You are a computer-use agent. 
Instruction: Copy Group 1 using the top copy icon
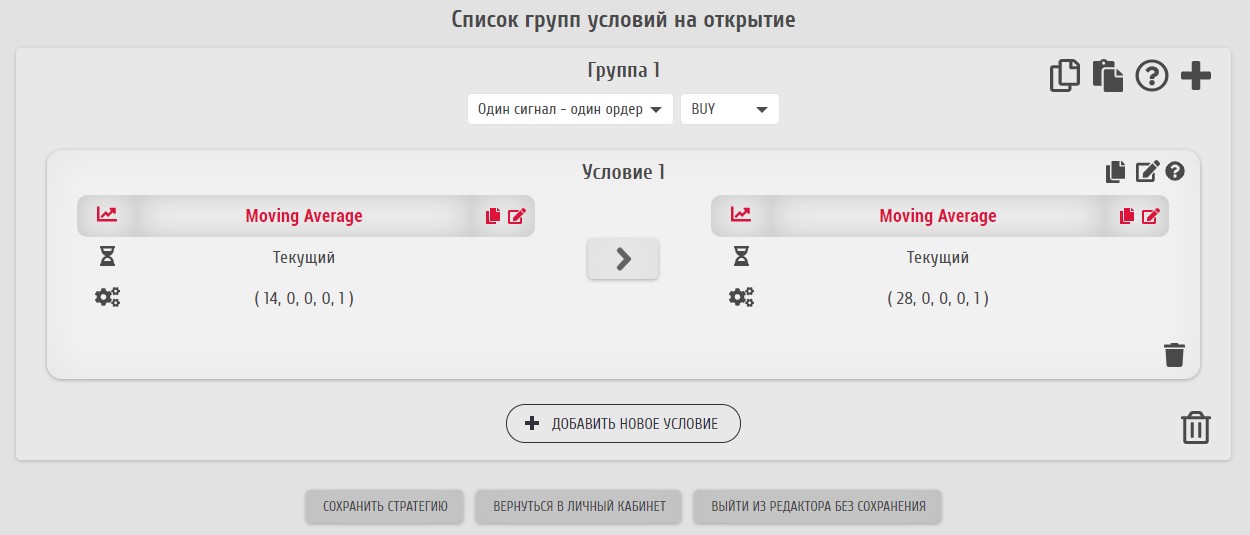pos(1065,76)
